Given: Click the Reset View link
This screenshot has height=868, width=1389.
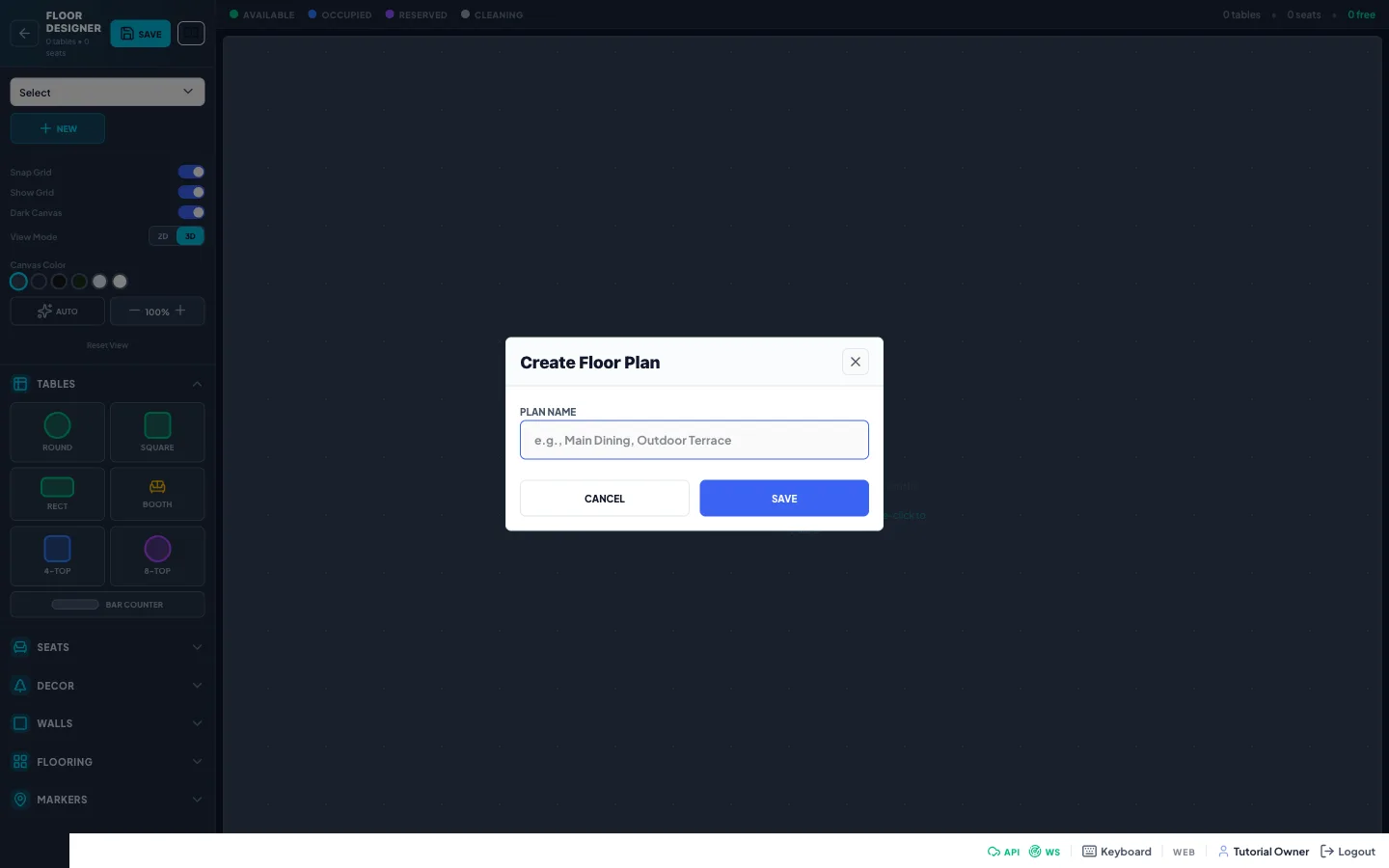Looking at the screenshot, I should pyautogui.click(x=107, y=345).
